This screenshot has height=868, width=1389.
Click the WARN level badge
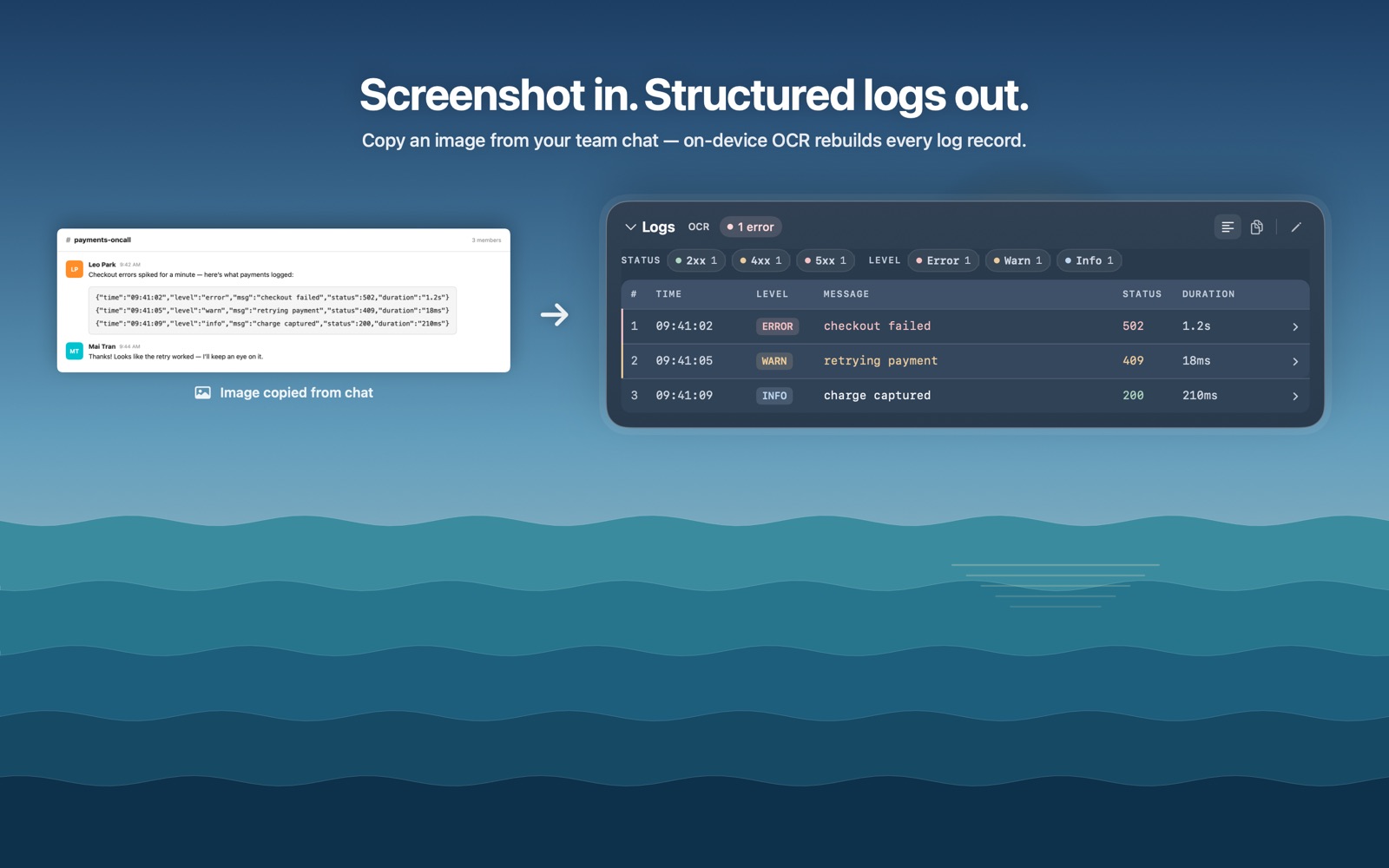click(773, 361)
